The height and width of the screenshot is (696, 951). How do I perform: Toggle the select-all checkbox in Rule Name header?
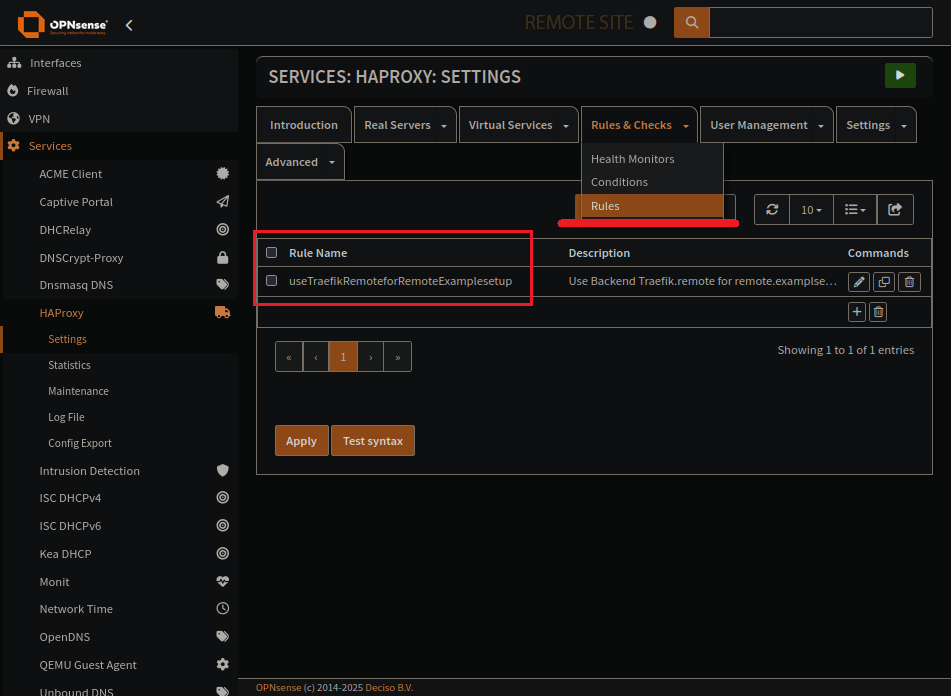(x=272, y=253)
